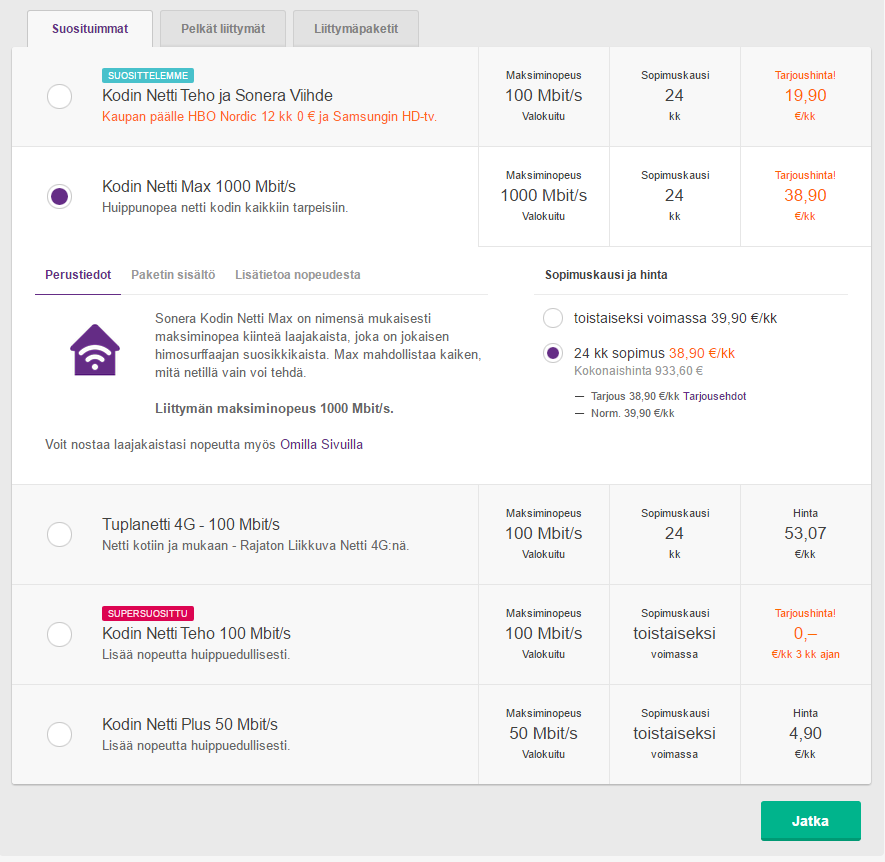Open Lisätietoa nopeudesta tab

(298, 275)
